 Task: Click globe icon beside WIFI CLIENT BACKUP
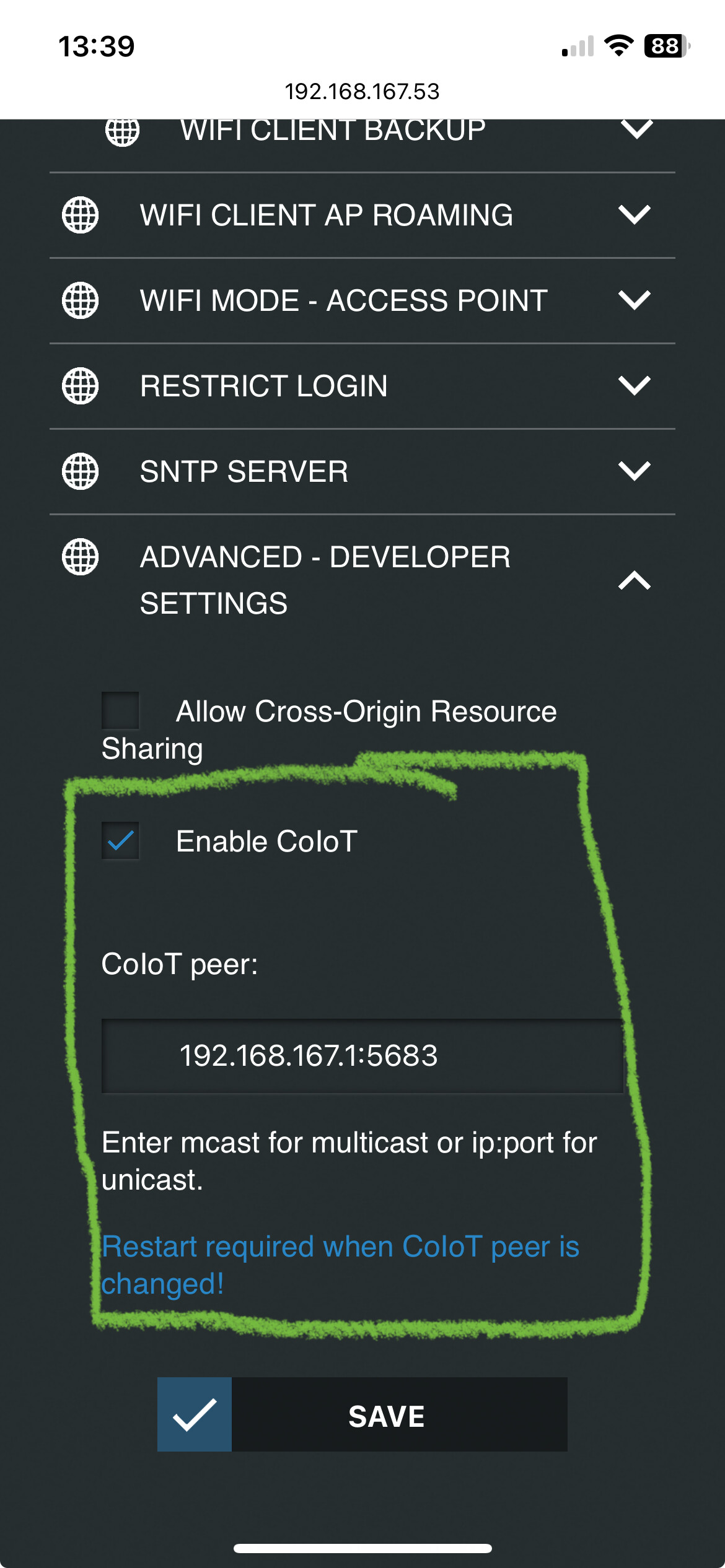point(122,132)
